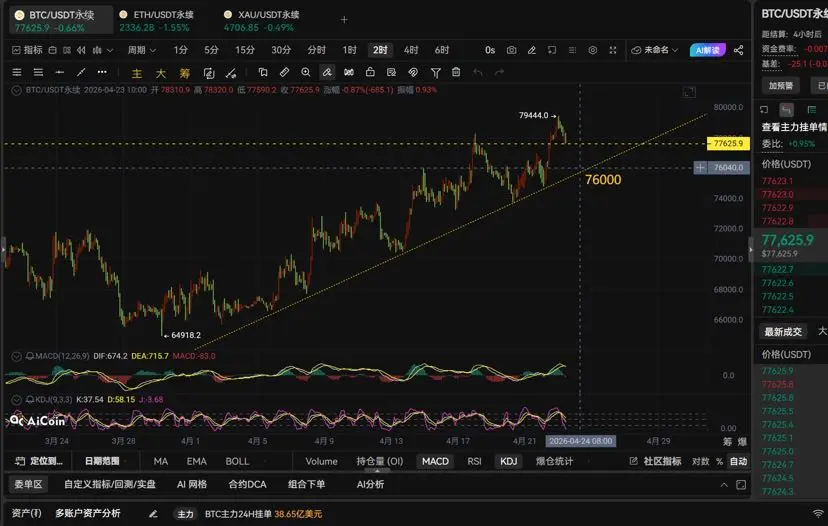Toggle lock all drawings padlock
This screenshot has width=828, height=526.
coord(370,72)
